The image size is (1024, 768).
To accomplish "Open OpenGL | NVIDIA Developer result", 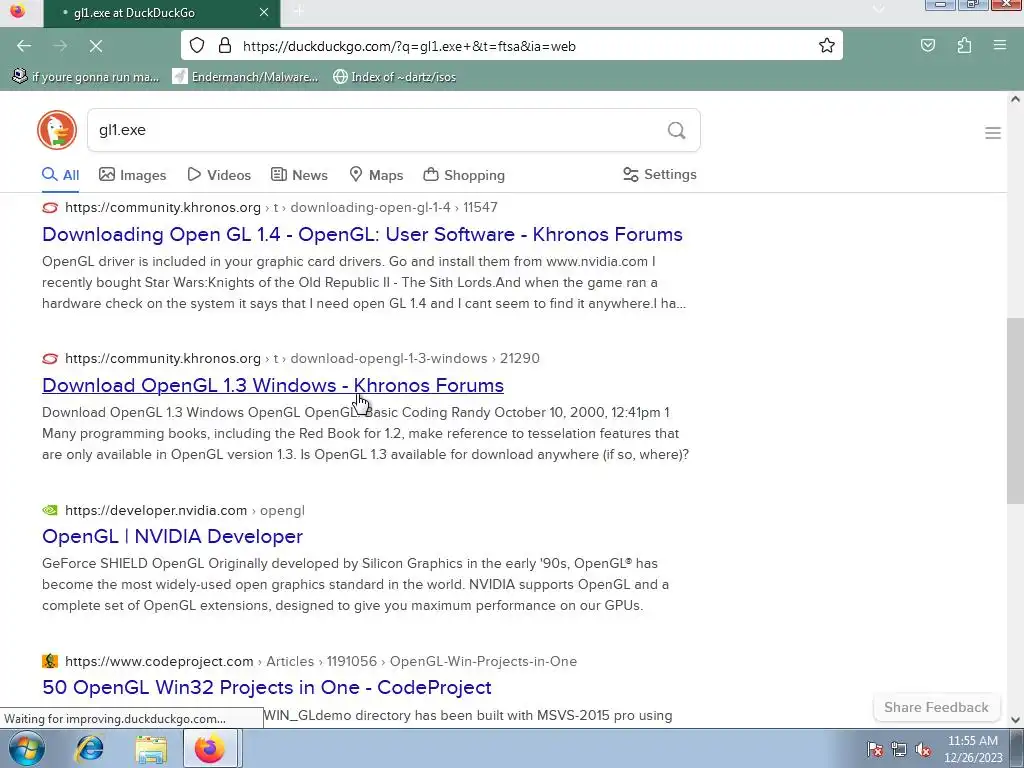I will [x=172, y=536].
